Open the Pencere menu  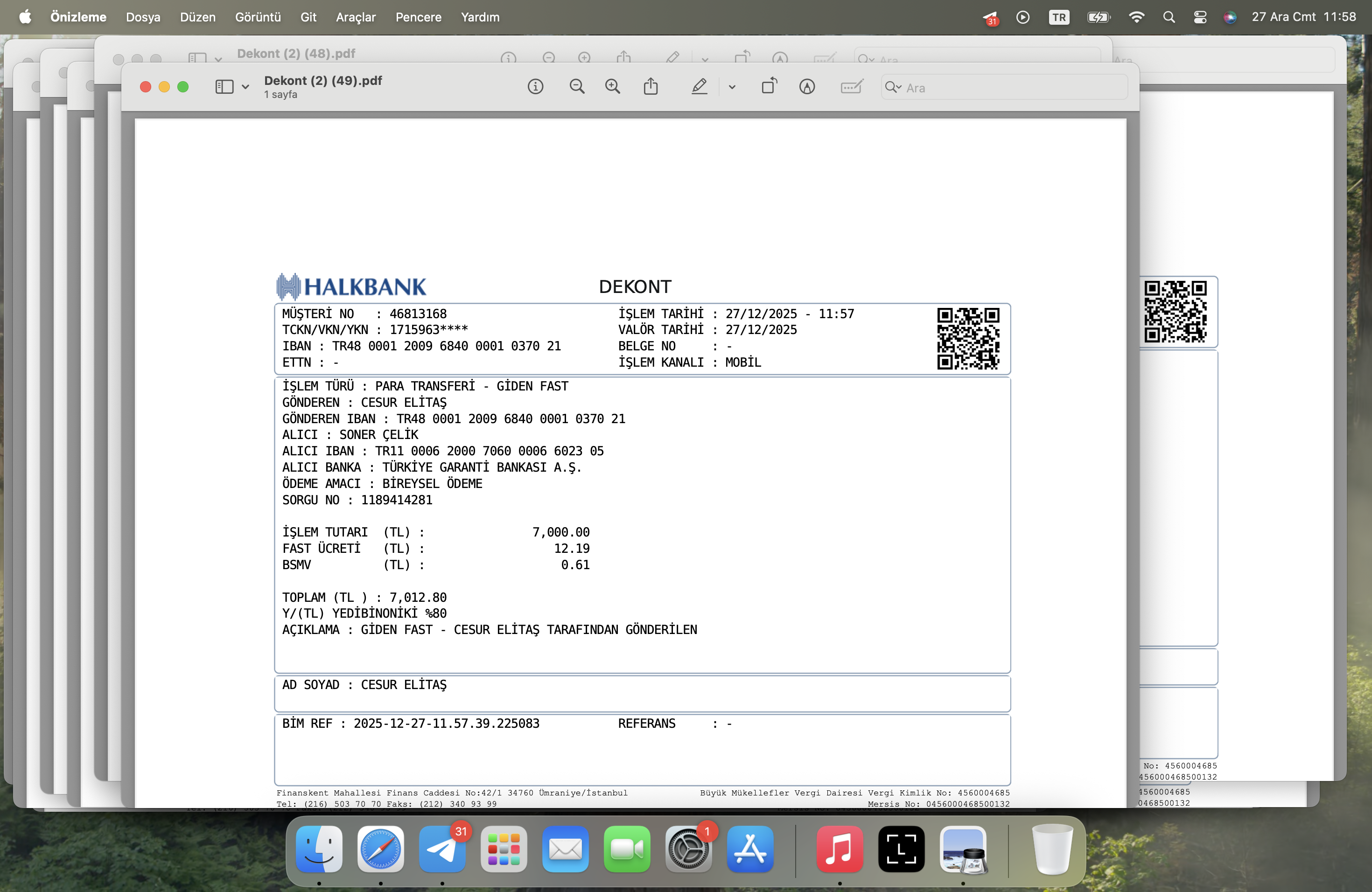419,17
